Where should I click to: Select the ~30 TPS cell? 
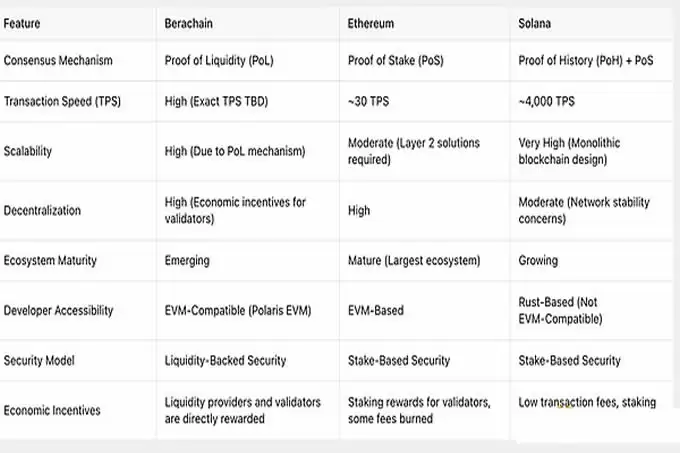click(368, 101)
